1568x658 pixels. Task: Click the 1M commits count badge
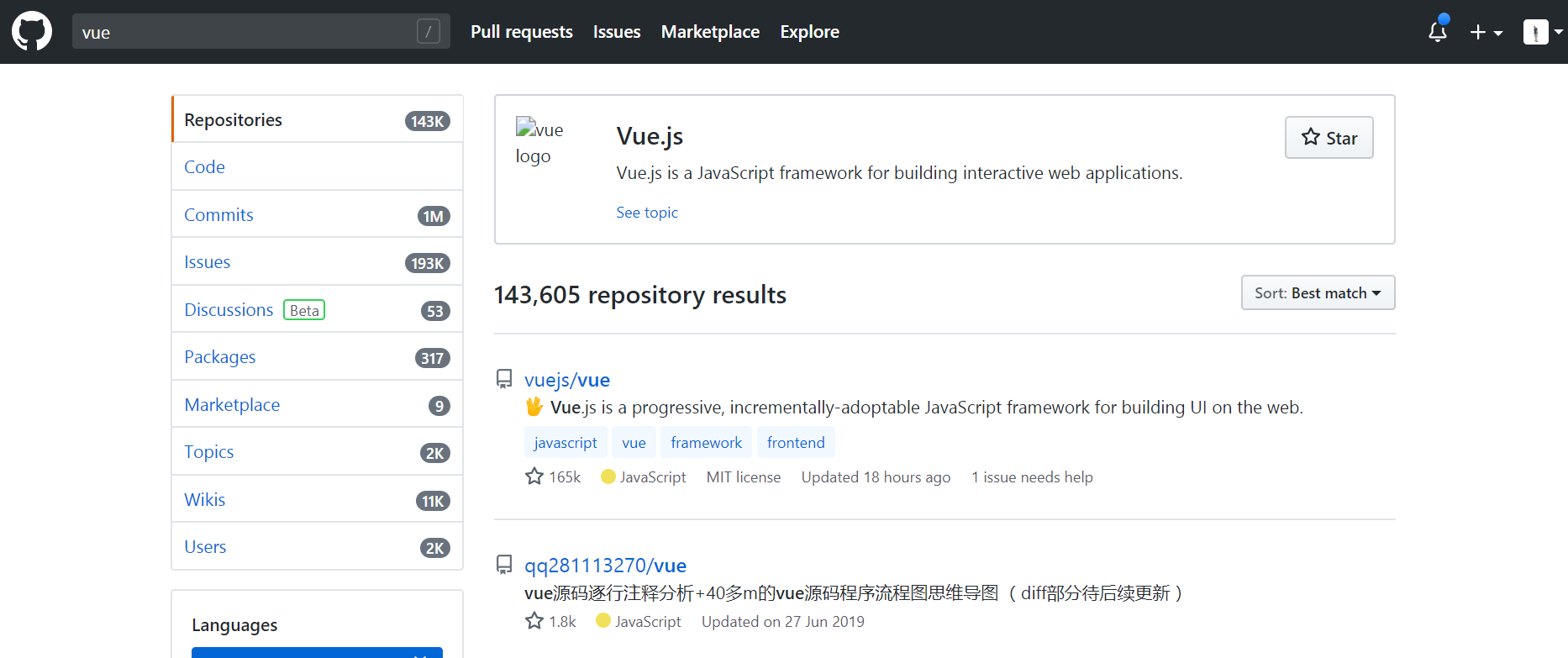point(434,216)
